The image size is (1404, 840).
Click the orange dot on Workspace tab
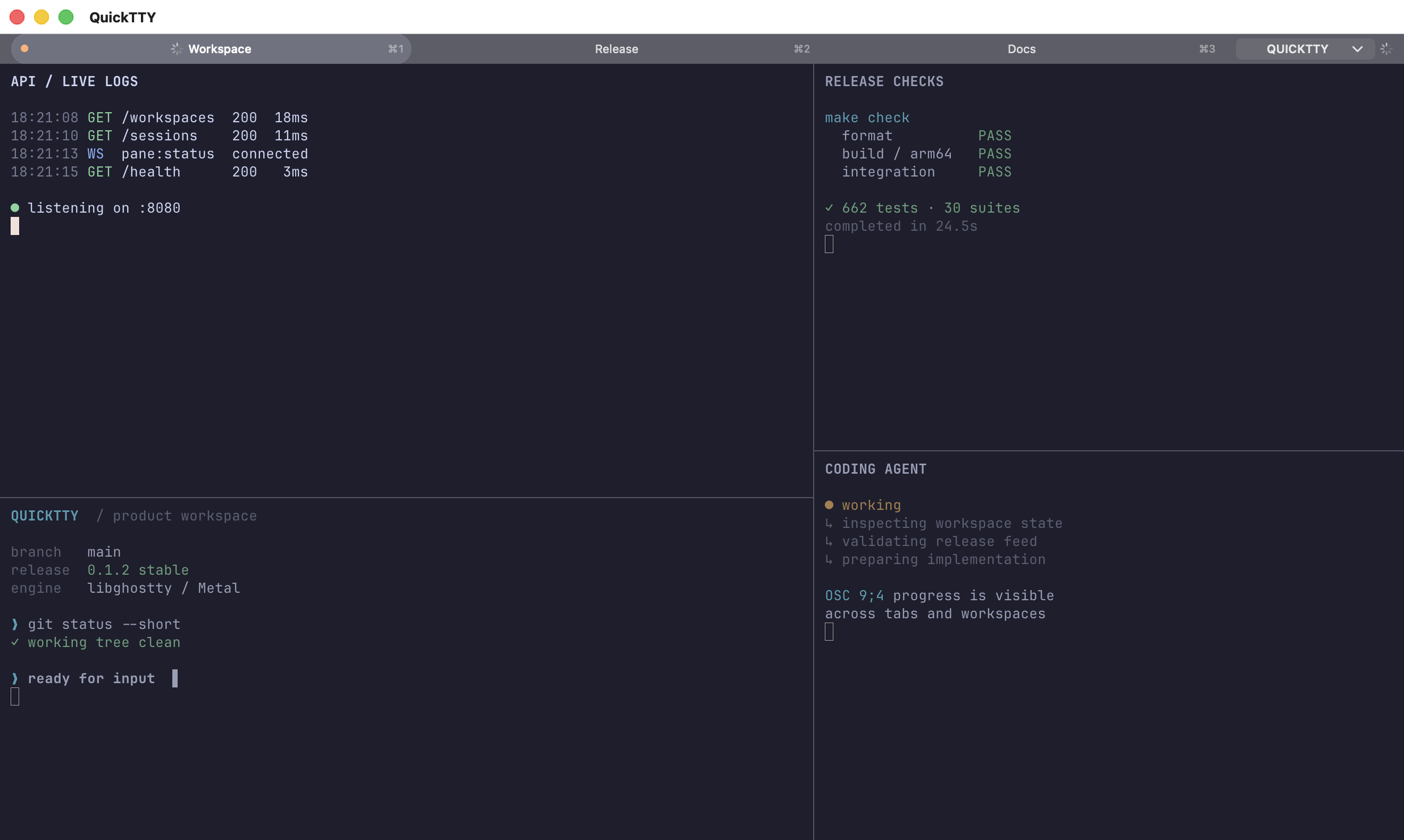tap(24, 49)
